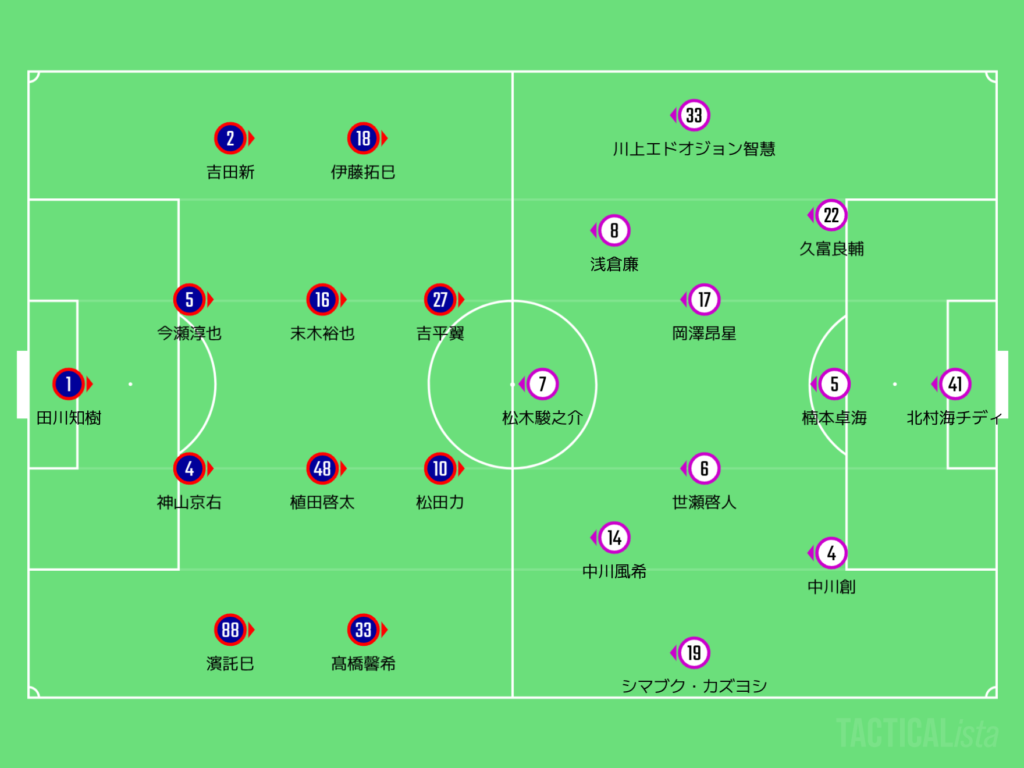
Task: Click white player marker number 22
Action: click(x=831, y=215)
